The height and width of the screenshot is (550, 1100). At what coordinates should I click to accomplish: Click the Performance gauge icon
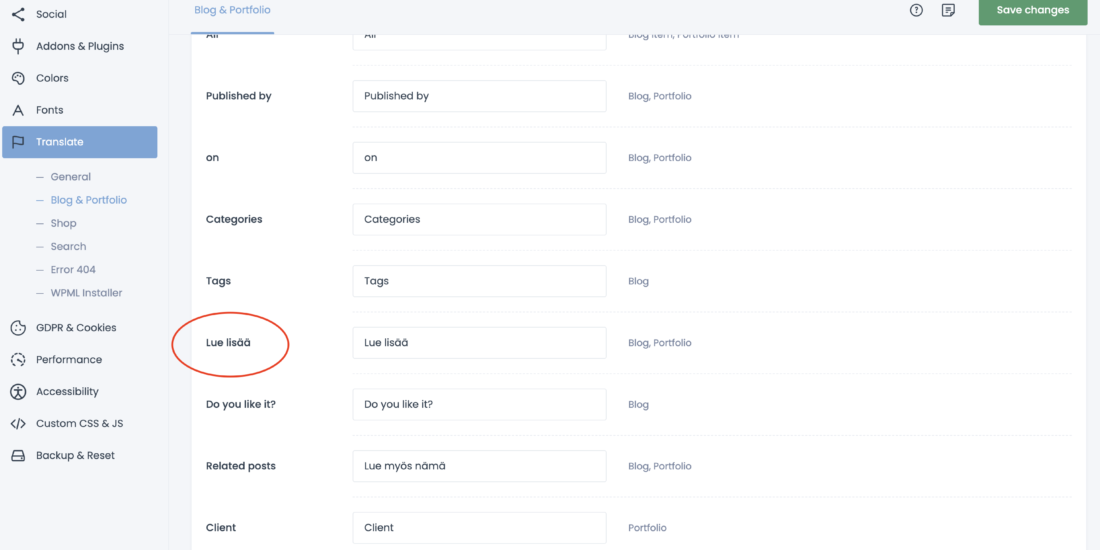coord(18,360)
